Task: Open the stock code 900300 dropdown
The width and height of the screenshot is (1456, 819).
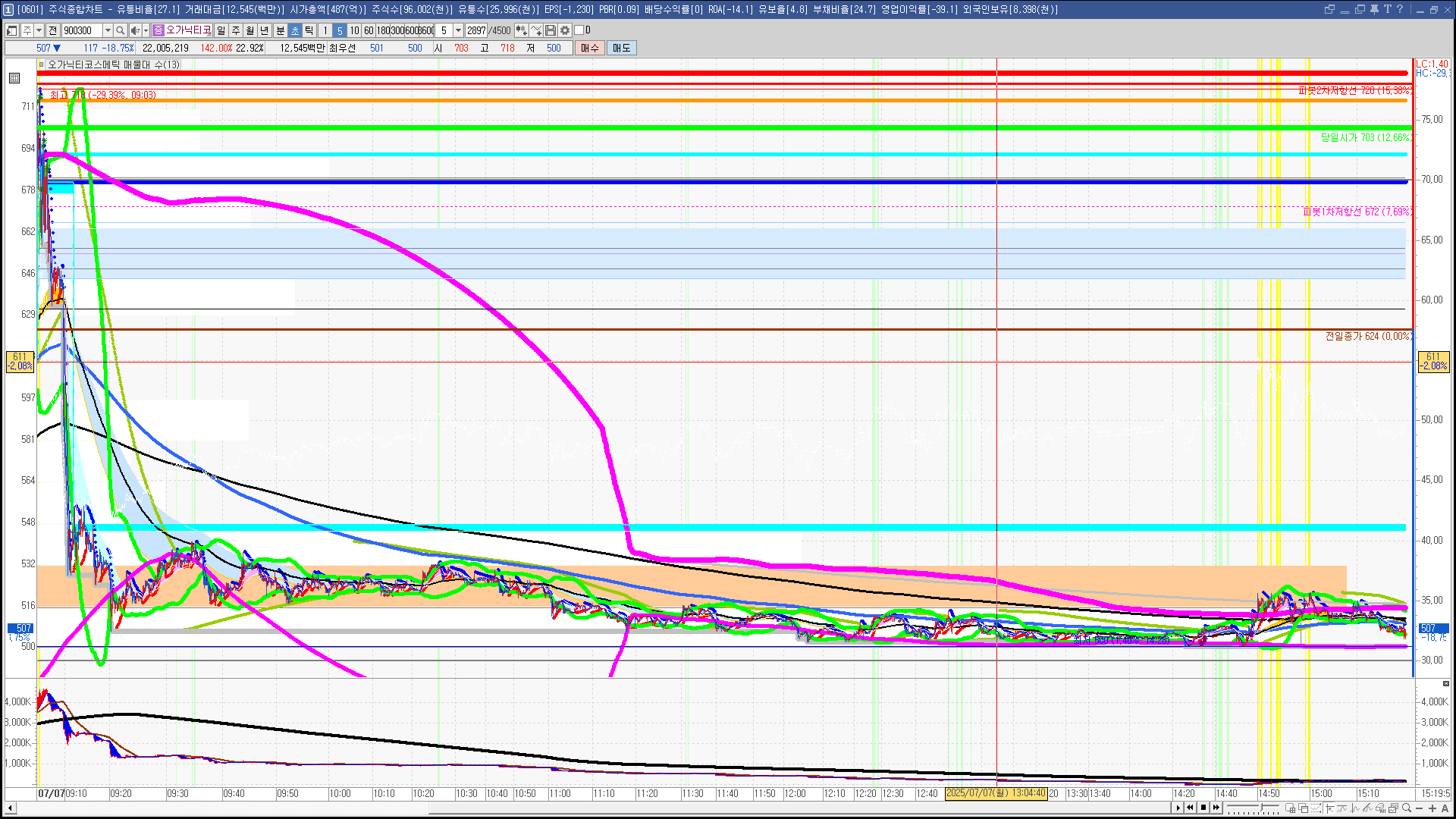Action: 108,30
